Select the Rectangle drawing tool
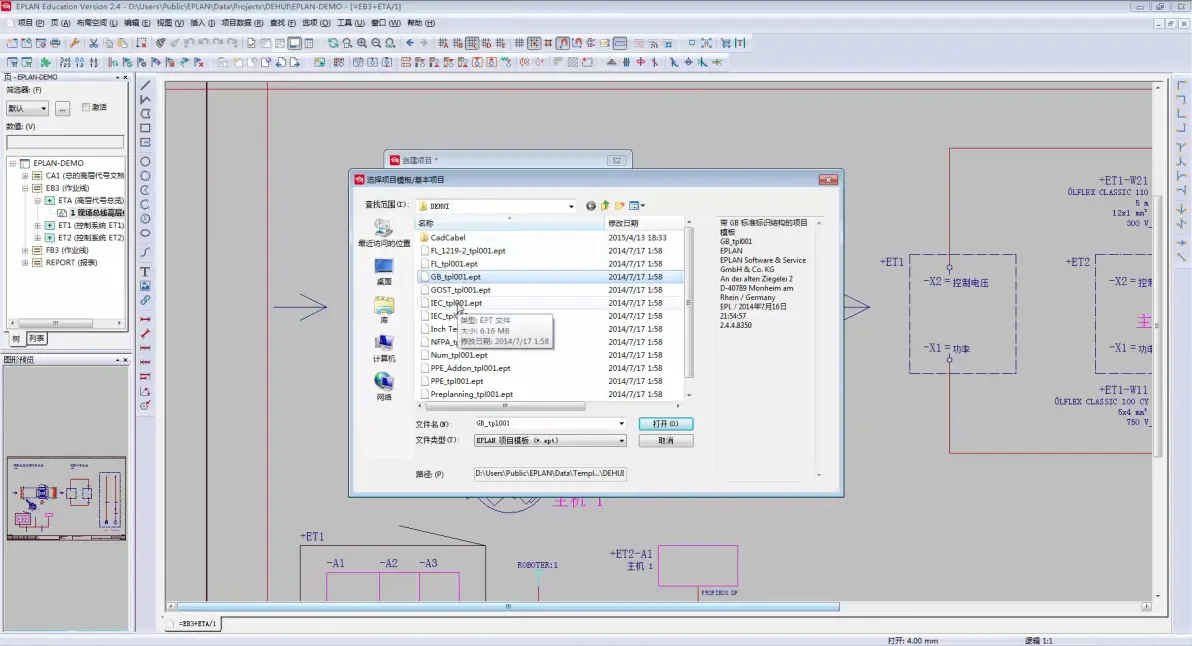This screenshot has width=1192, height=646. 145,128
